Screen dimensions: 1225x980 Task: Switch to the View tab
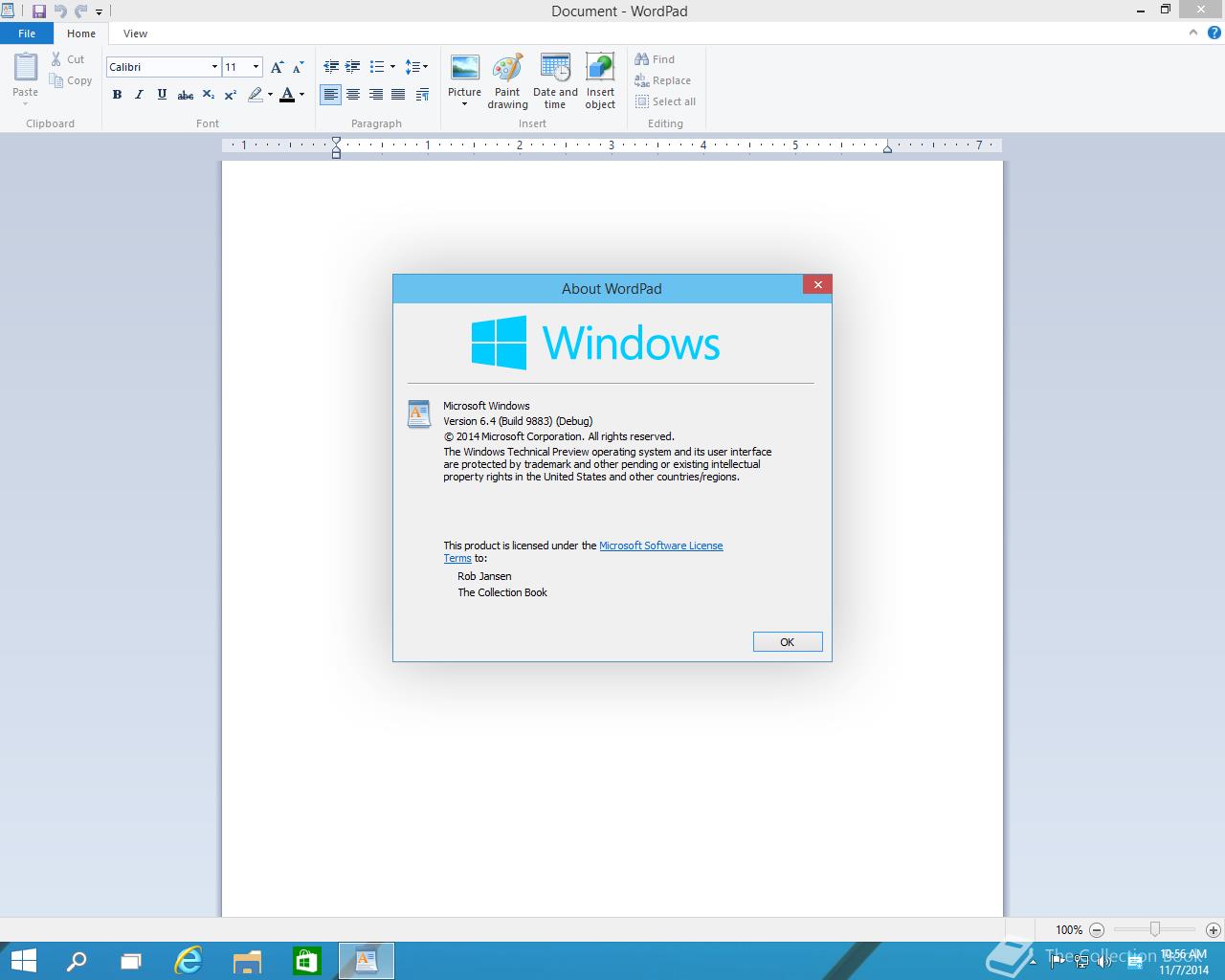(x=136, y=33)
